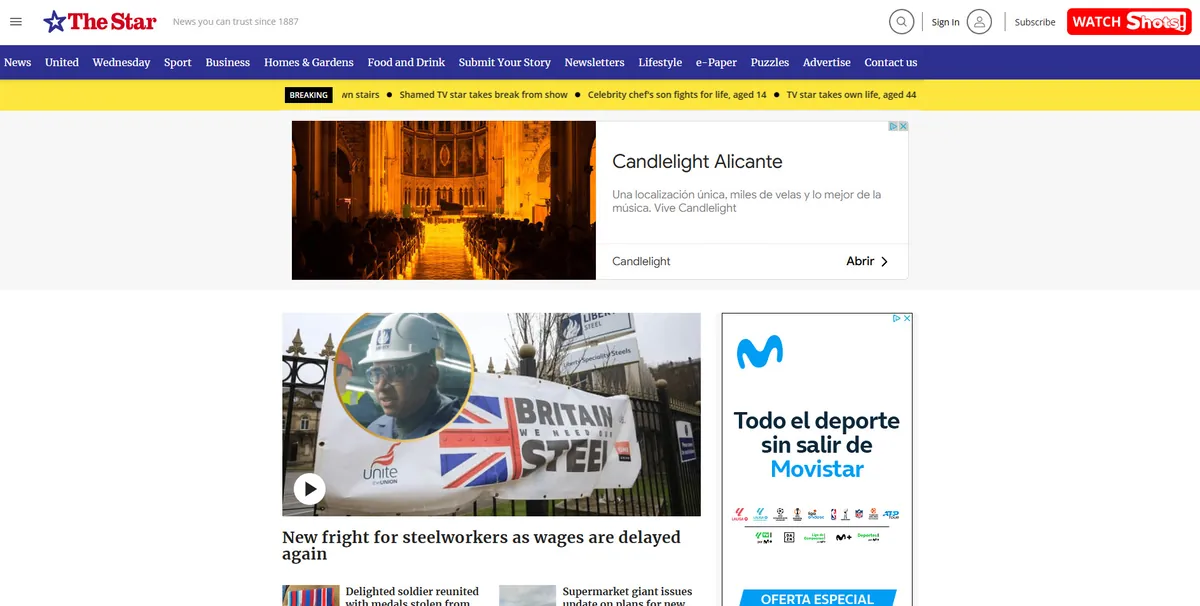Click the Candlelight advertiser name text
This screenshot has height=606, width=1200.
[x=641, y=261]
